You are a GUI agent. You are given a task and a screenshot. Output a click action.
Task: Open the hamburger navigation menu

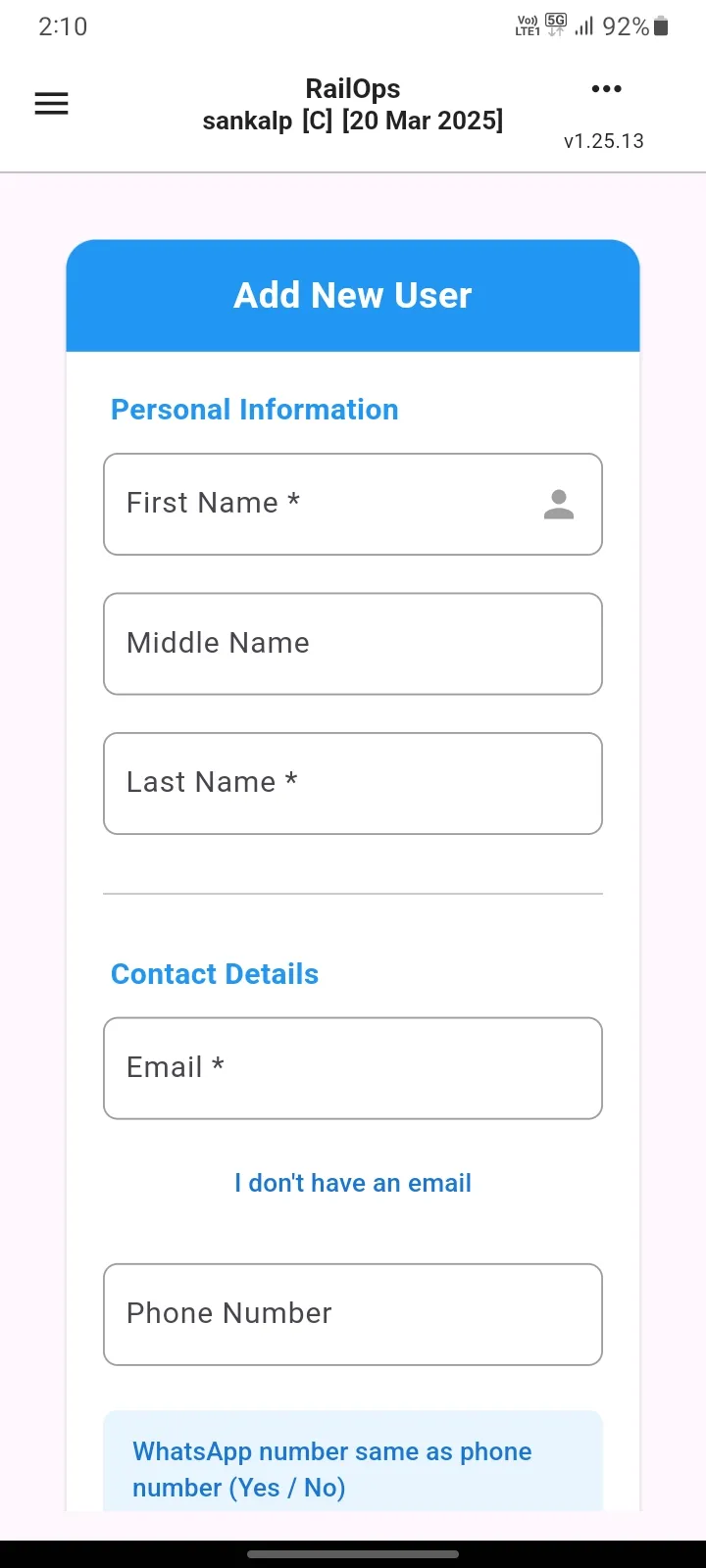(x=51, y=104)
